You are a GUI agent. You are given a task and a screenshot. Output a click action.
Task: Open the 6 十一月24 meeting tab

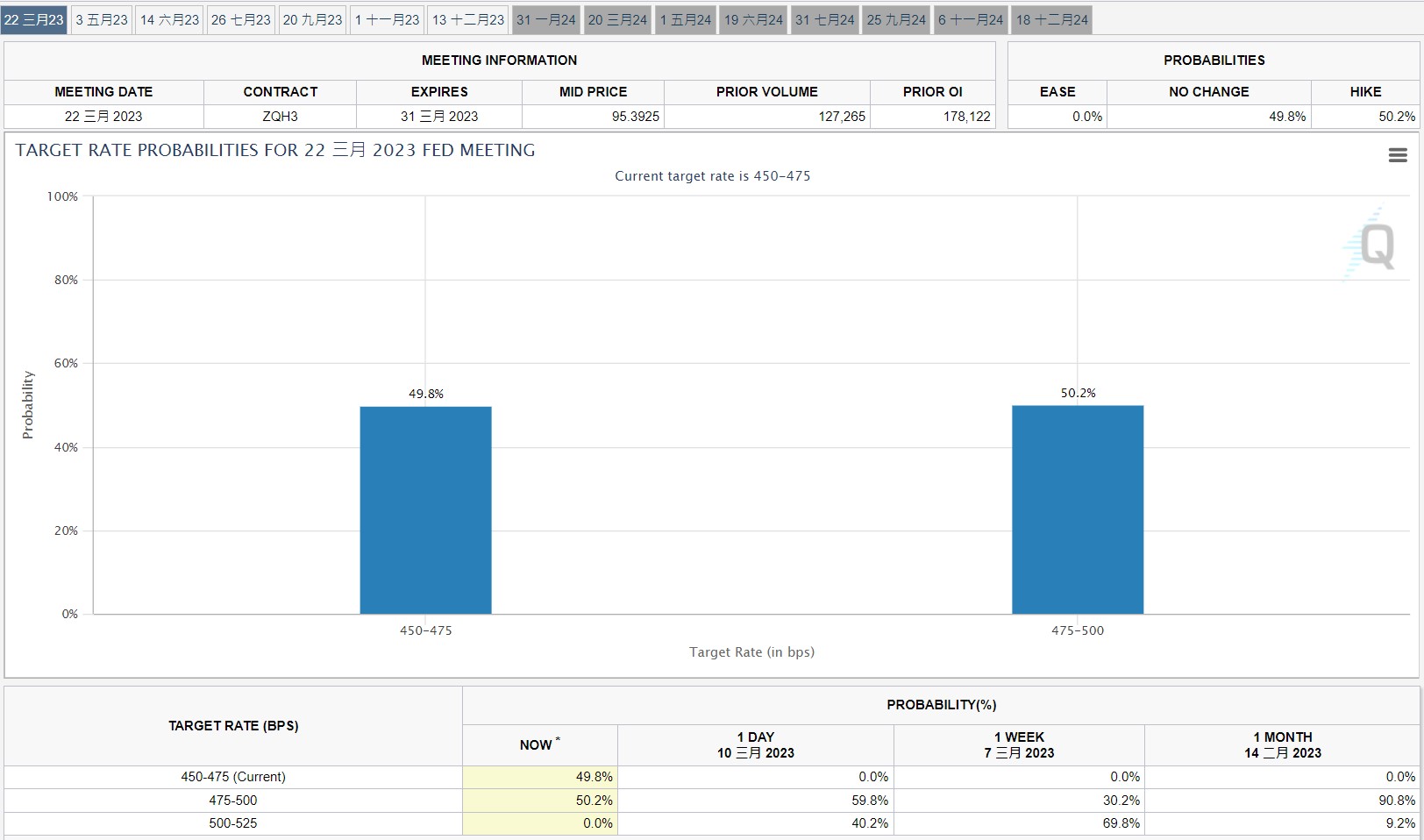tap(971, 20)
